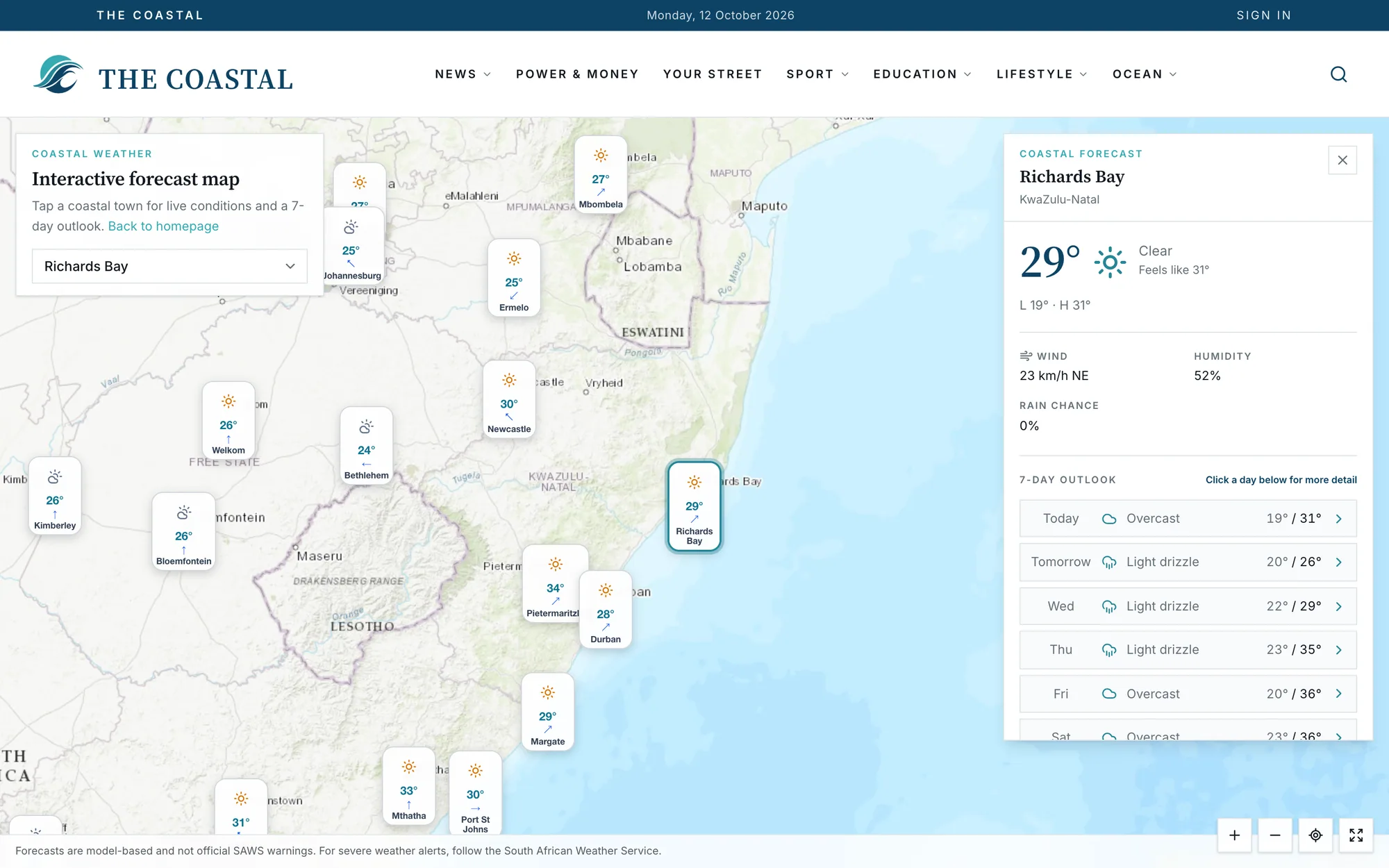Click The Coastal masthead title

pos(196,79)
